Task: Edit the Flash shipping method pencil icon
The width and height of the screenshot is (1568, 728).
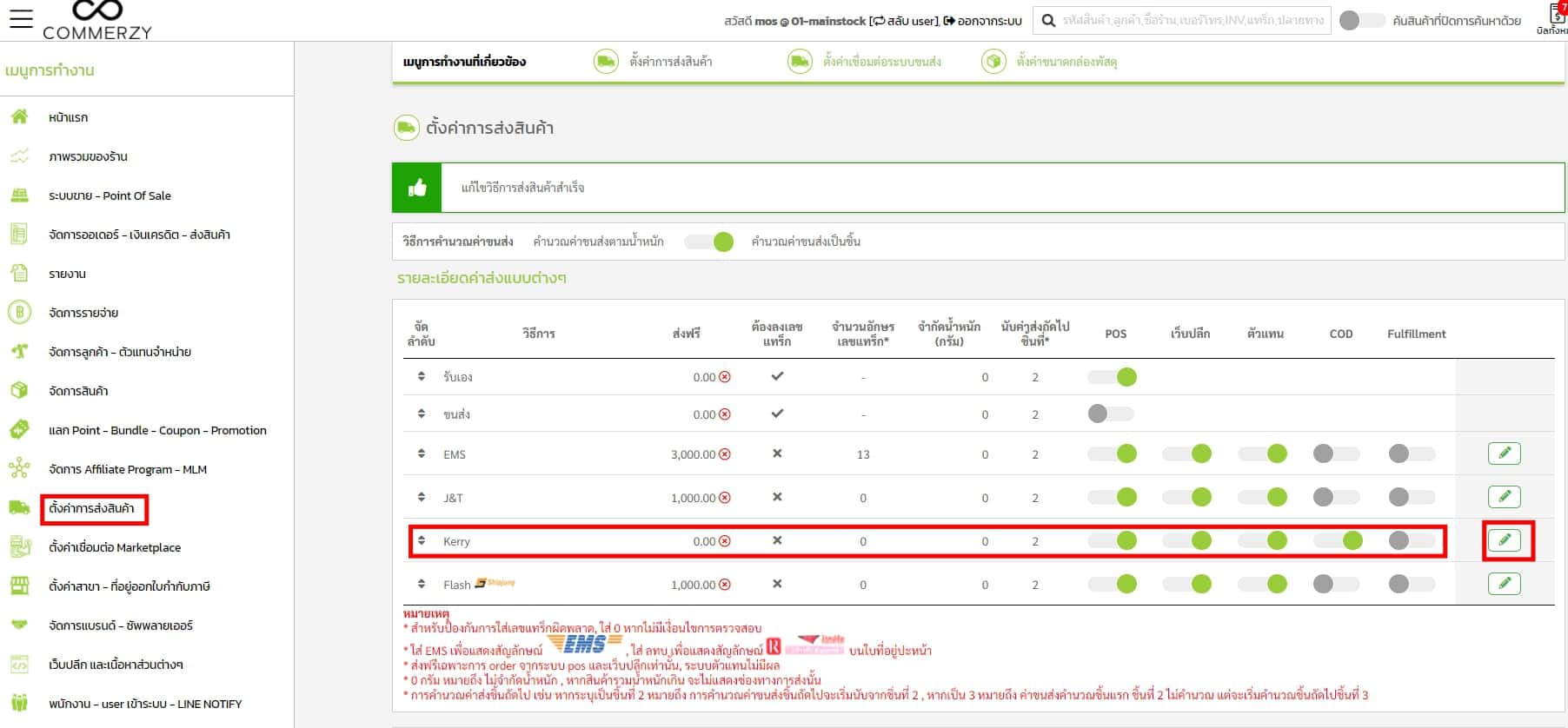Action: point(1504,584)
